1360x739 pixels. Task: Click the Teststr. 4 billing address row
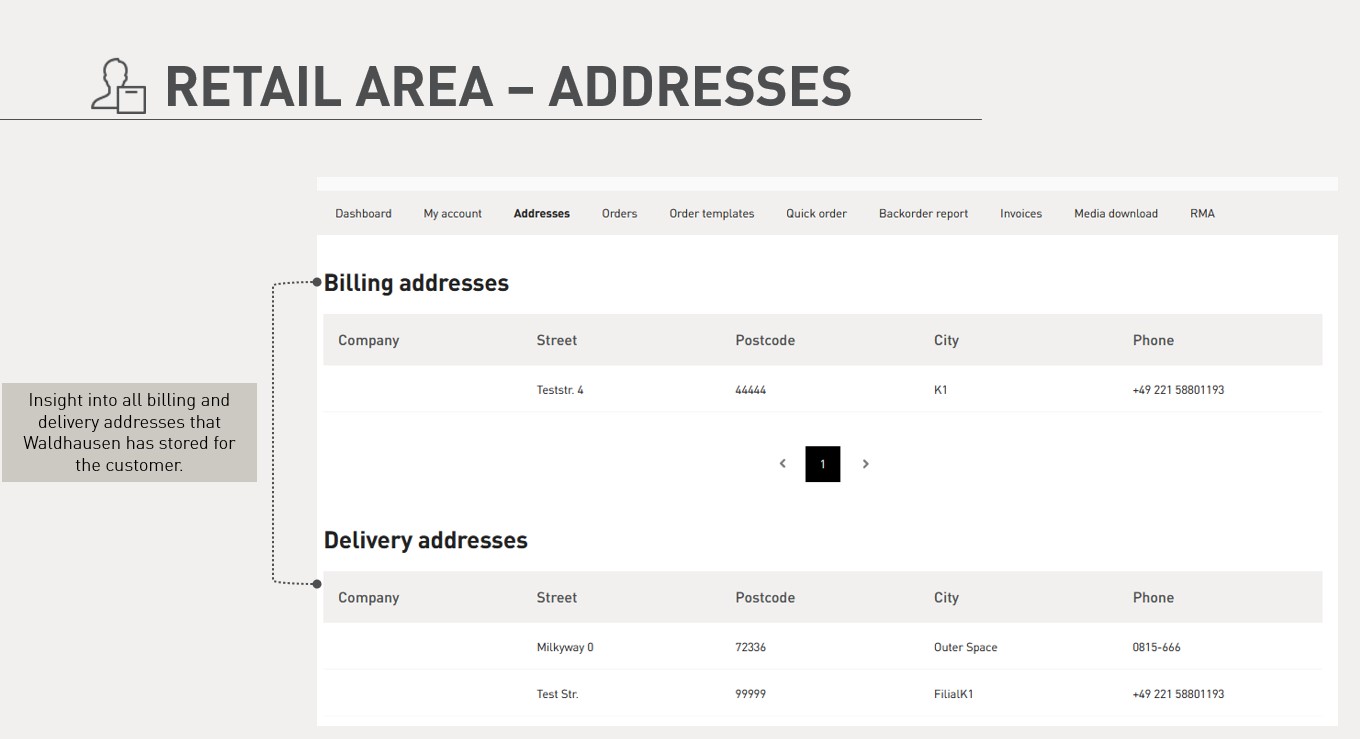coord(560,390)
